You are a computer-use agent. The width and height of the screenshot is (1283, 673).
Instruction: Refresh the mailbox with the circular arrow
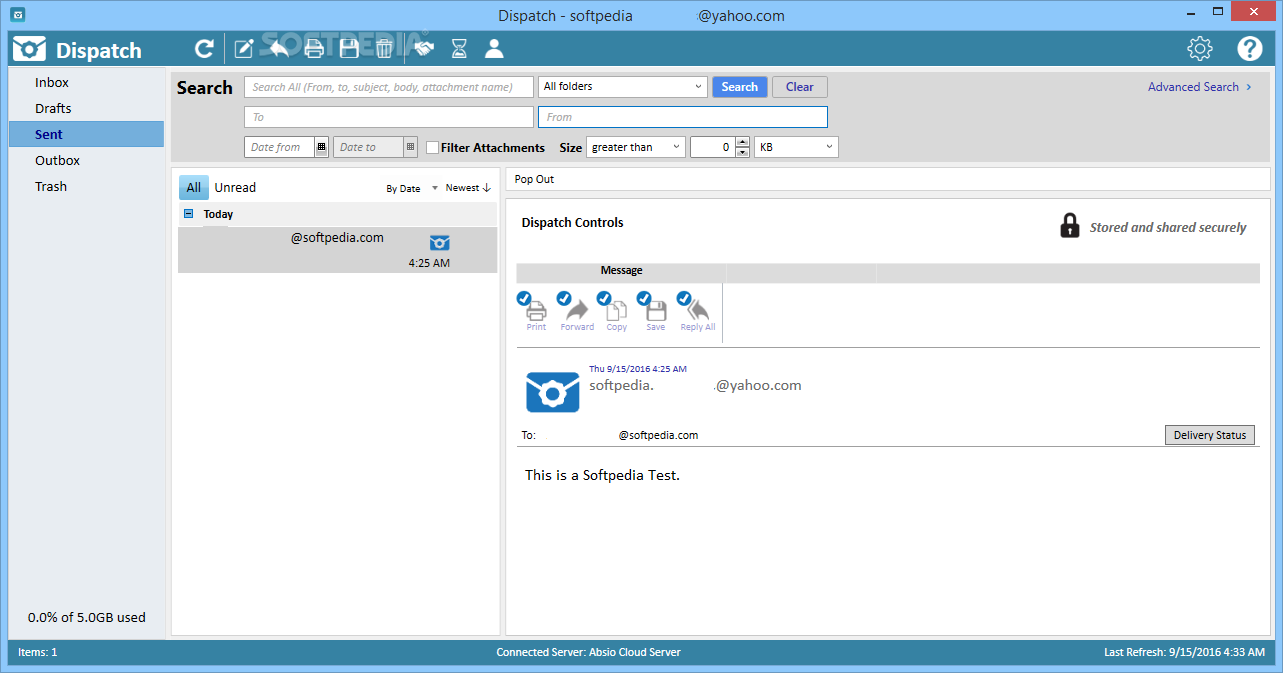point(204,48)
